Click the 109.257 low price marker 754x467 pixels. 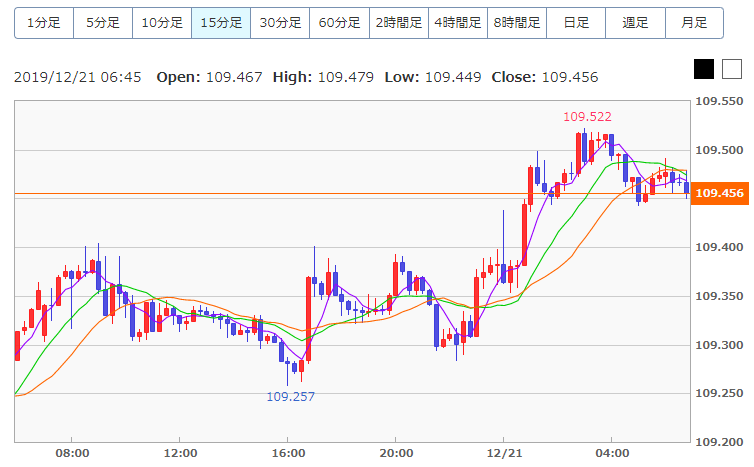click(291, 397)
